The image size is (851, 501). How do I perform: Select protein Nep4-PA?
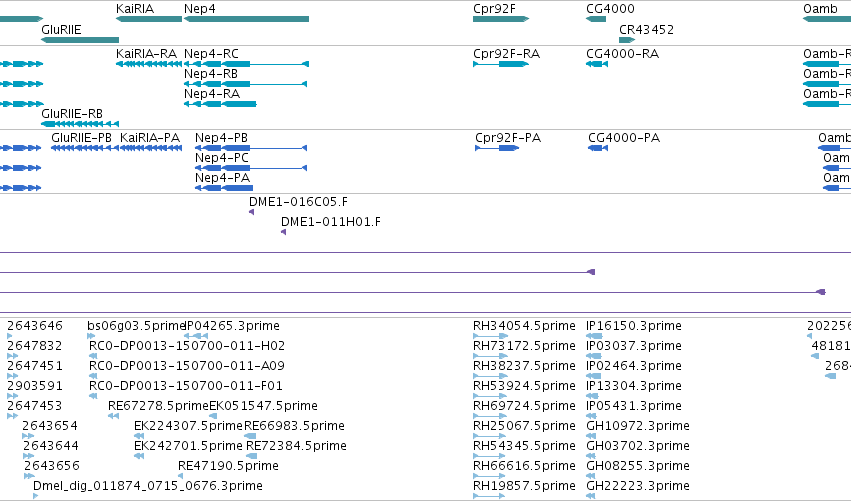click(224, 188)
